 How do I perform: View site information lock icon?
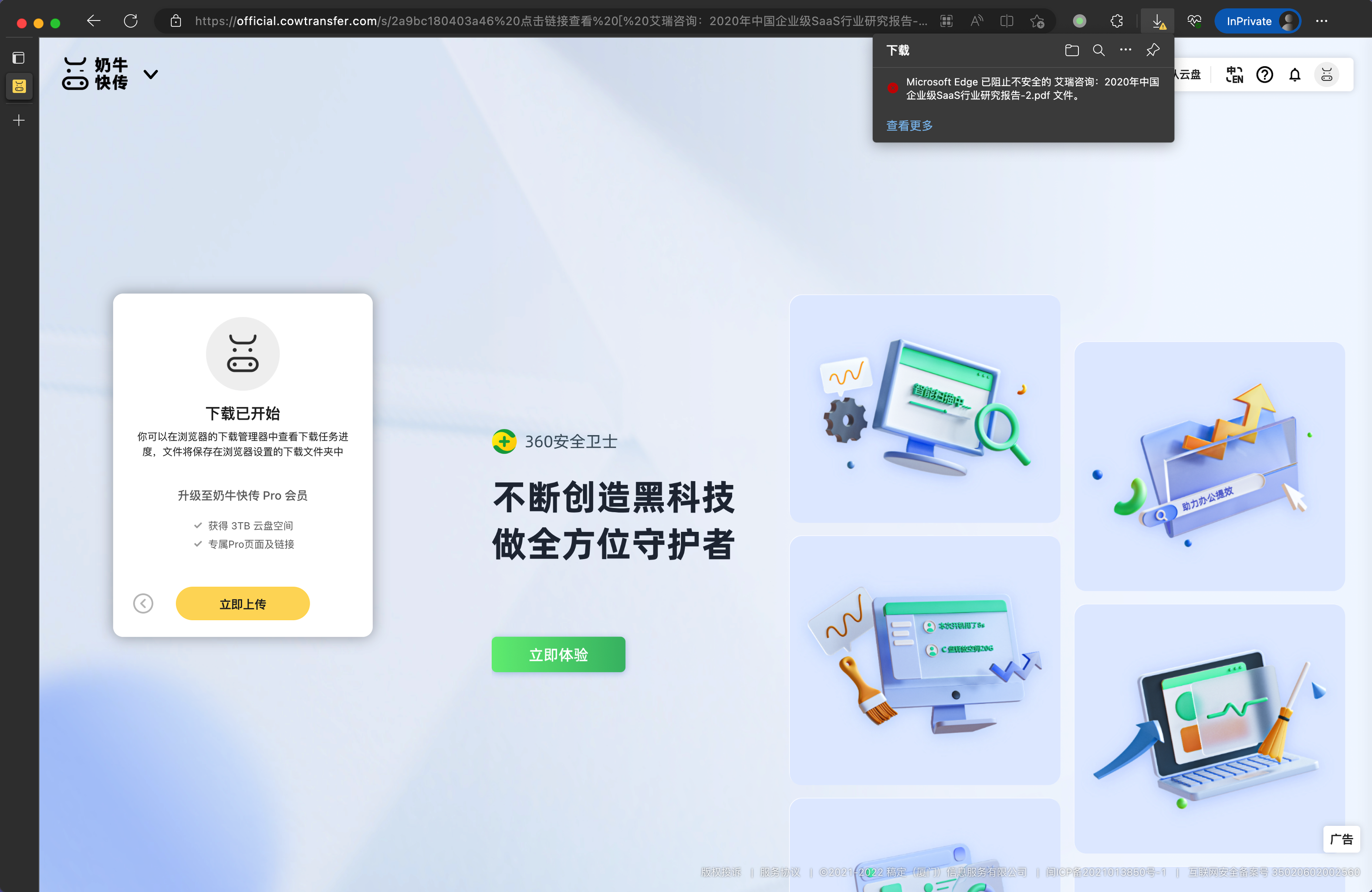[x=176, y=21]
